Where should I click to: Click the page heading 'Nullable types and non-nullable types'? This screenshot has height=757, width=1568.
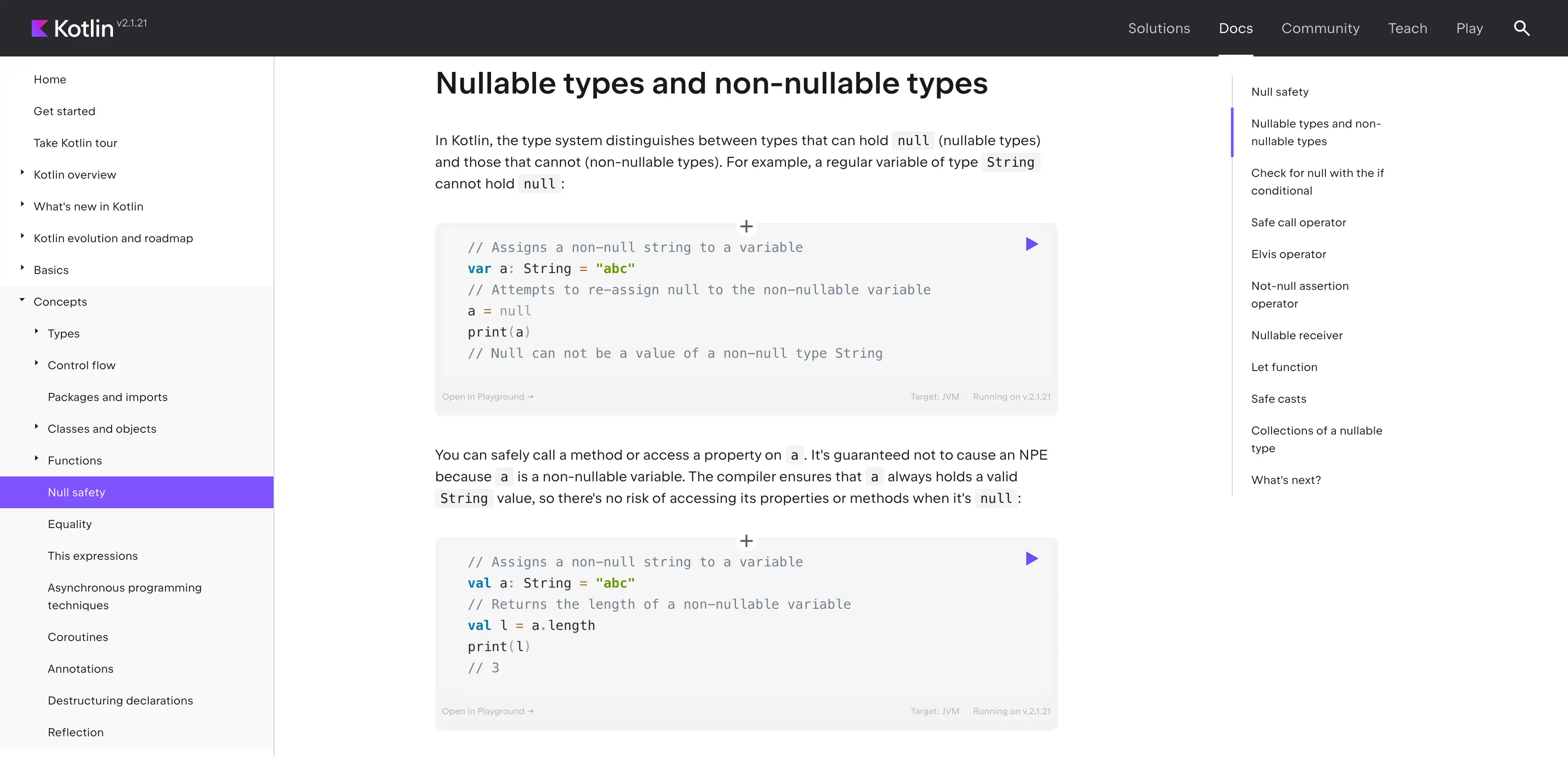coord(711,83)
